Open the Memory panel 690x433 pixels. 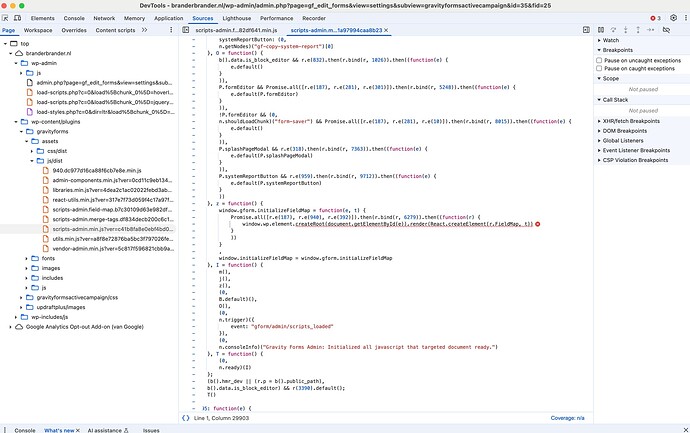coord(134,18)
